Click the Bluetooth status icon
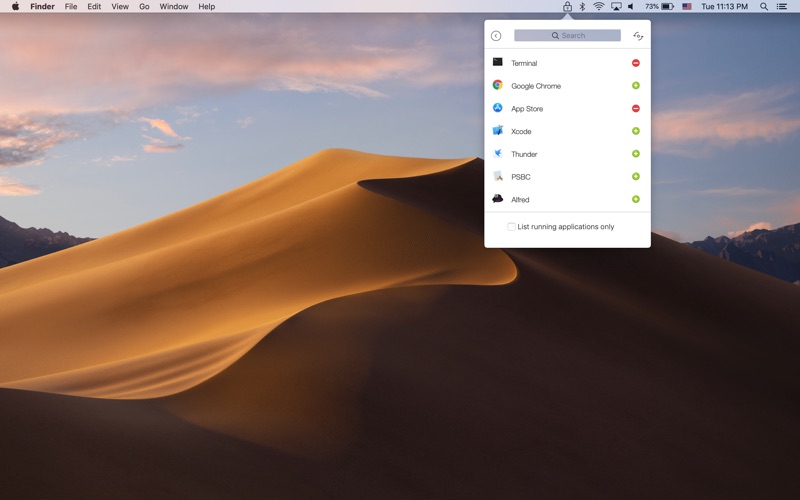Screen dimensions: 800x500 coord(582,7)
